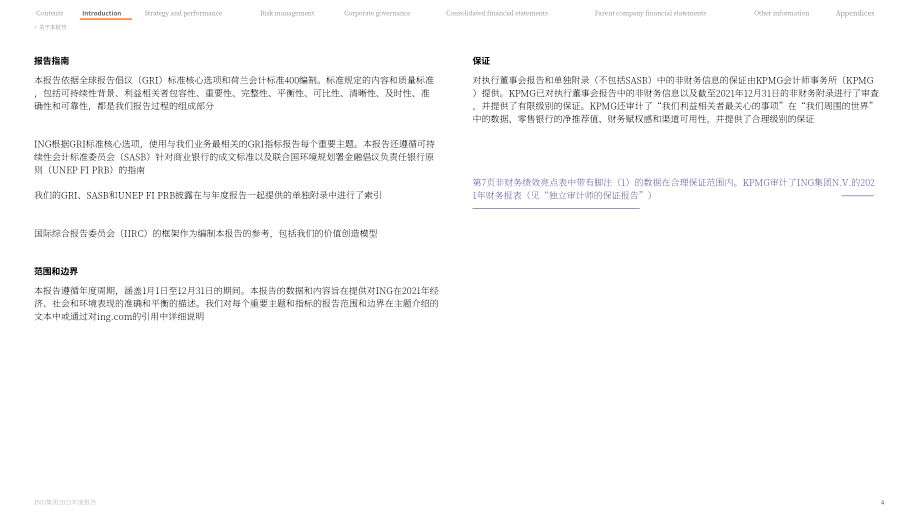Screen dimensions: 920x518
Task: Switch to Strategy and performance tab
Action: pos(183,13)
